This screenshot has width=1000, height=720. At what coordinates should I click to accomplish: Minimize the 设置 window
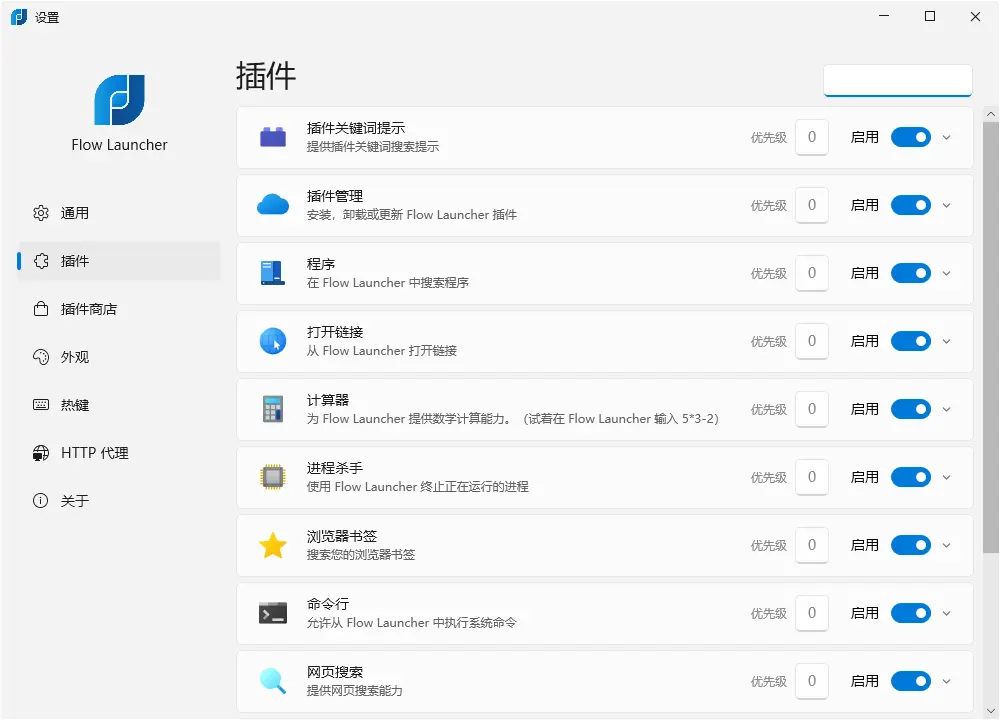tap(884, 17)
